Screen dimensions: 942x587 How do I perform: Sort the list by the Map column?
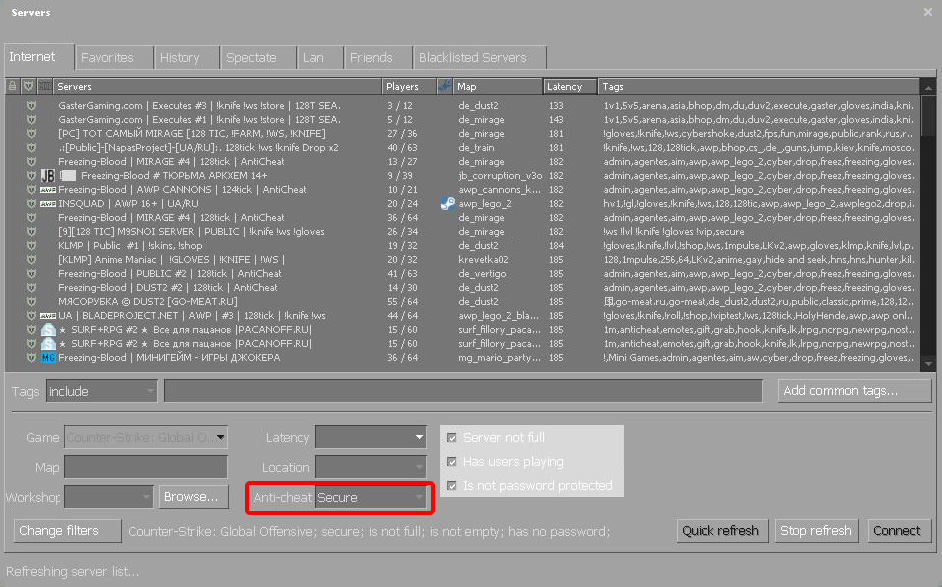tap(497, 87)
